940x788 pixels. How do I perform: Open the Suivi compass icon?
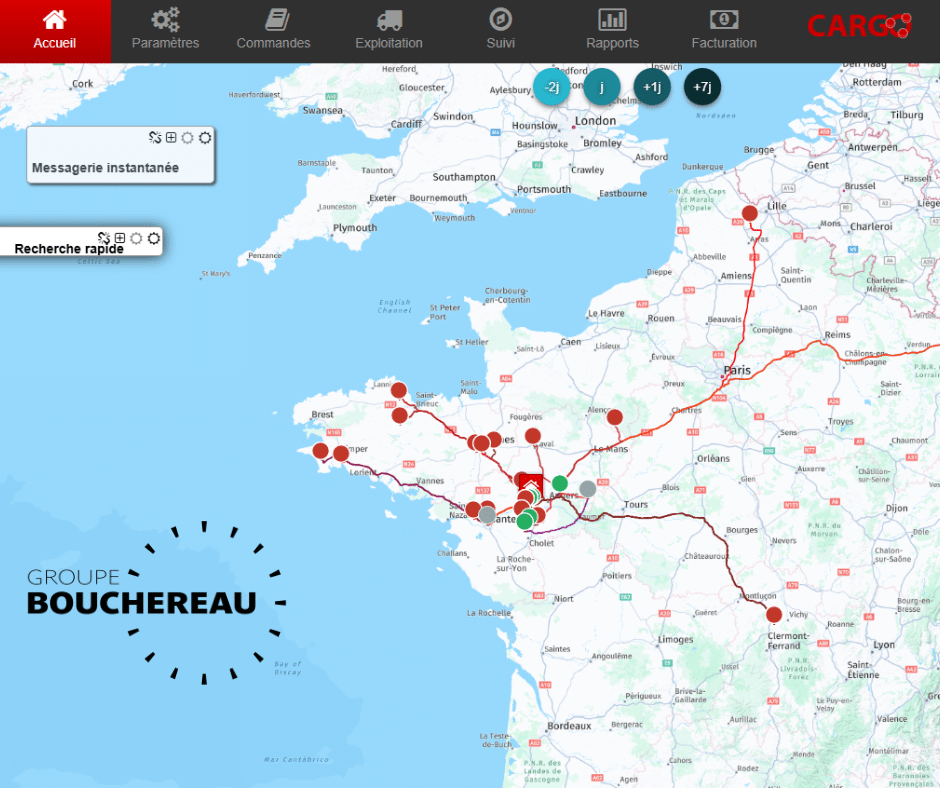click(501, 20)
